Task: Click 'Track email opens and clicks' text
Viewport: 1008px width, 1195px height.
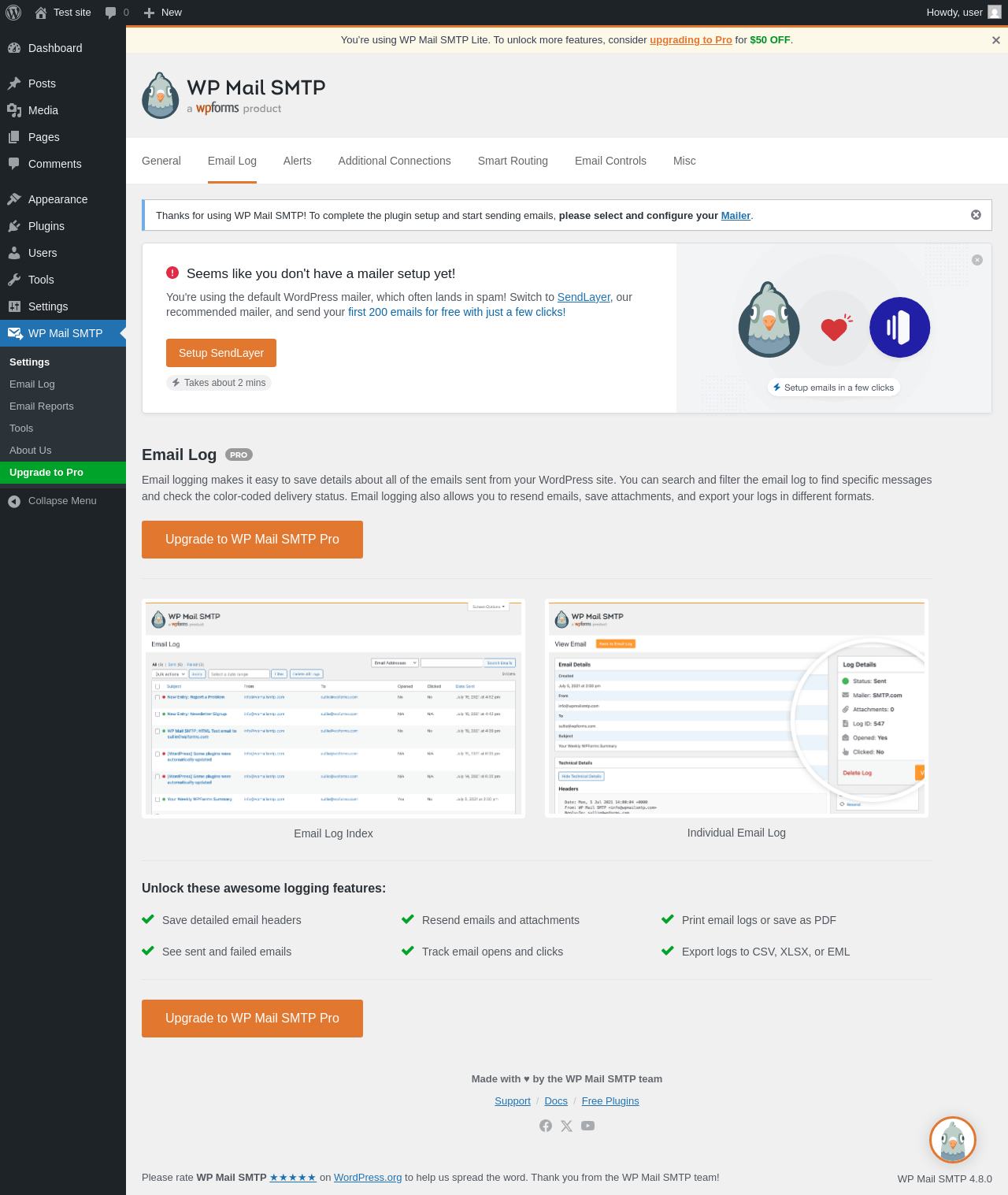Action: coord(493,952)
